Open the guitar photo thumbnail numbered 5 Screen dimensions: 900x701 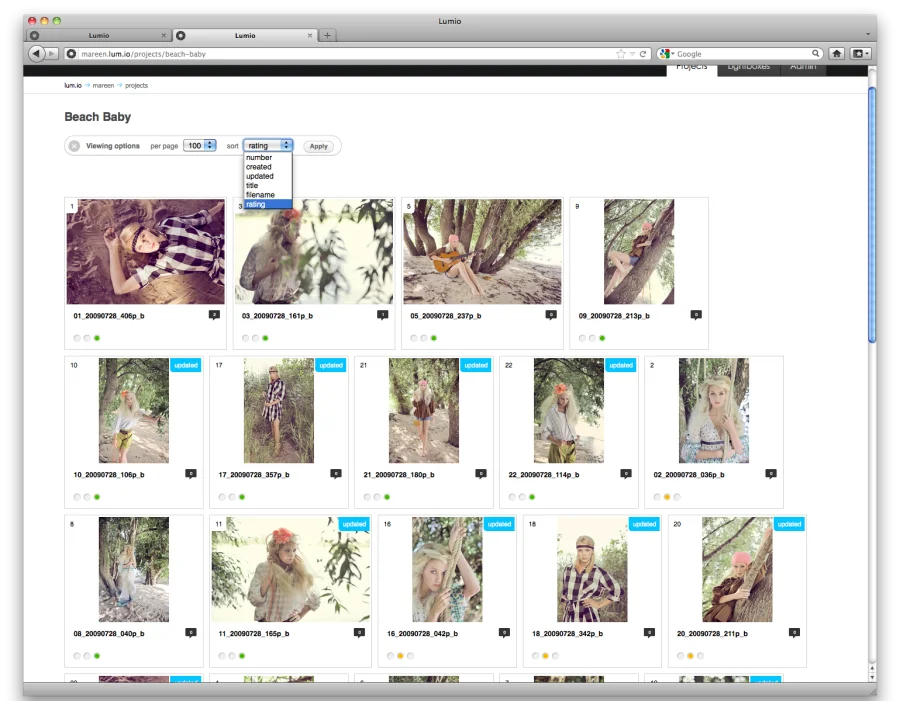tap(482, 252)
